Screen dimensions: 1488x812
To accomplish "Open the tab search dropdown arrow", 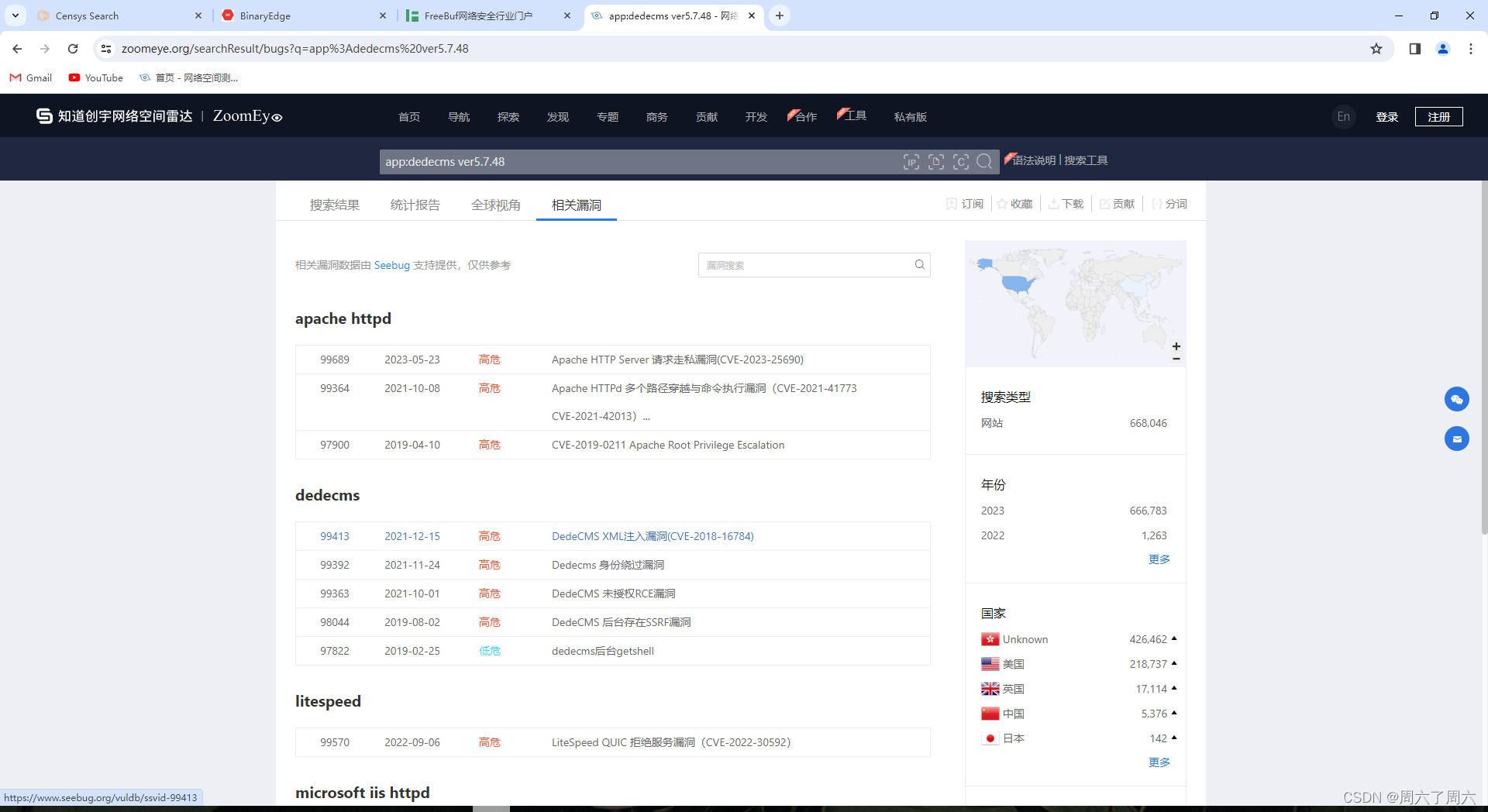I will (15, 15).
